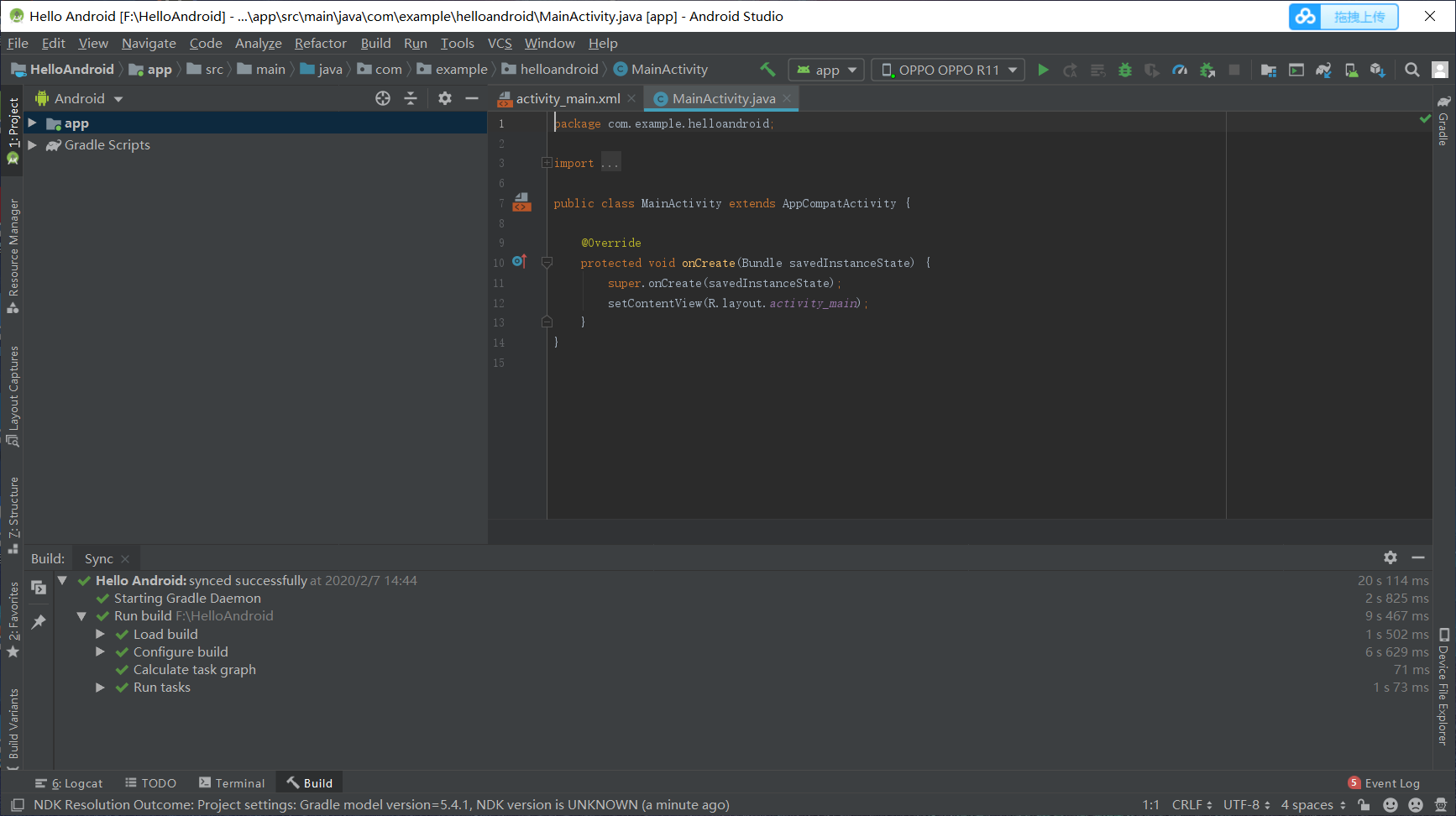Open the Build menu

375,44
